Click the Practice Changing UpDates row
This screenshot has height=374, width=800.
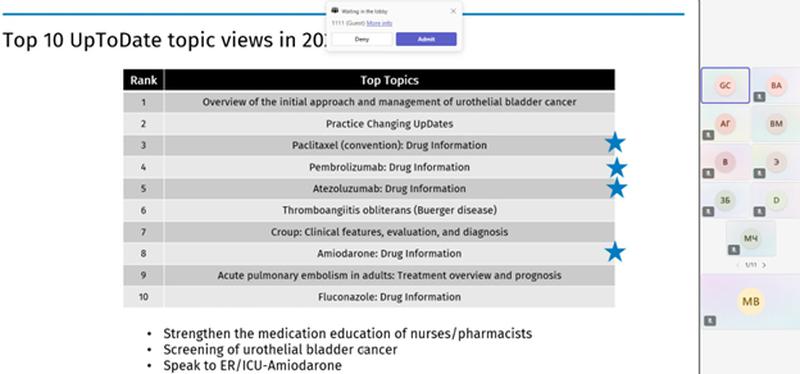pos(369,123)
